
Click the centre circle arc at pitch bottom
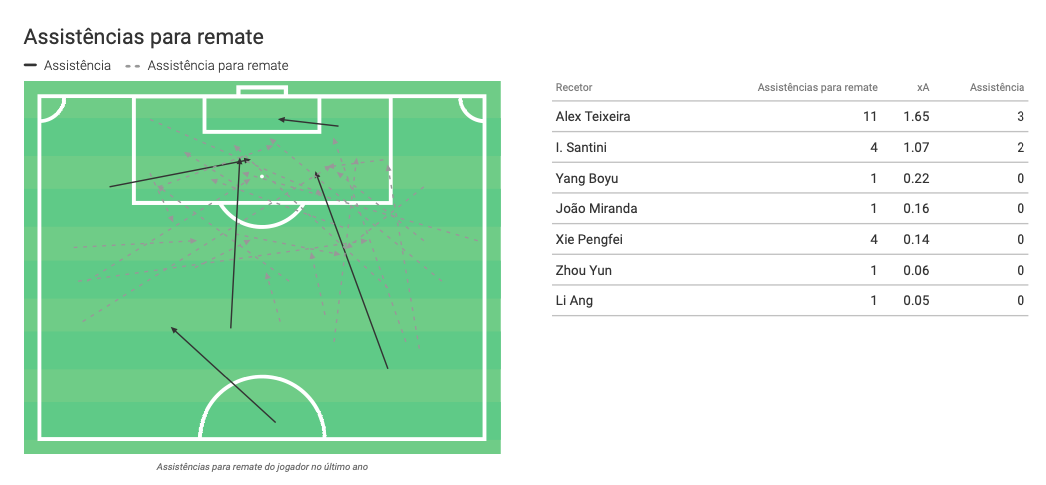(262, 406)
